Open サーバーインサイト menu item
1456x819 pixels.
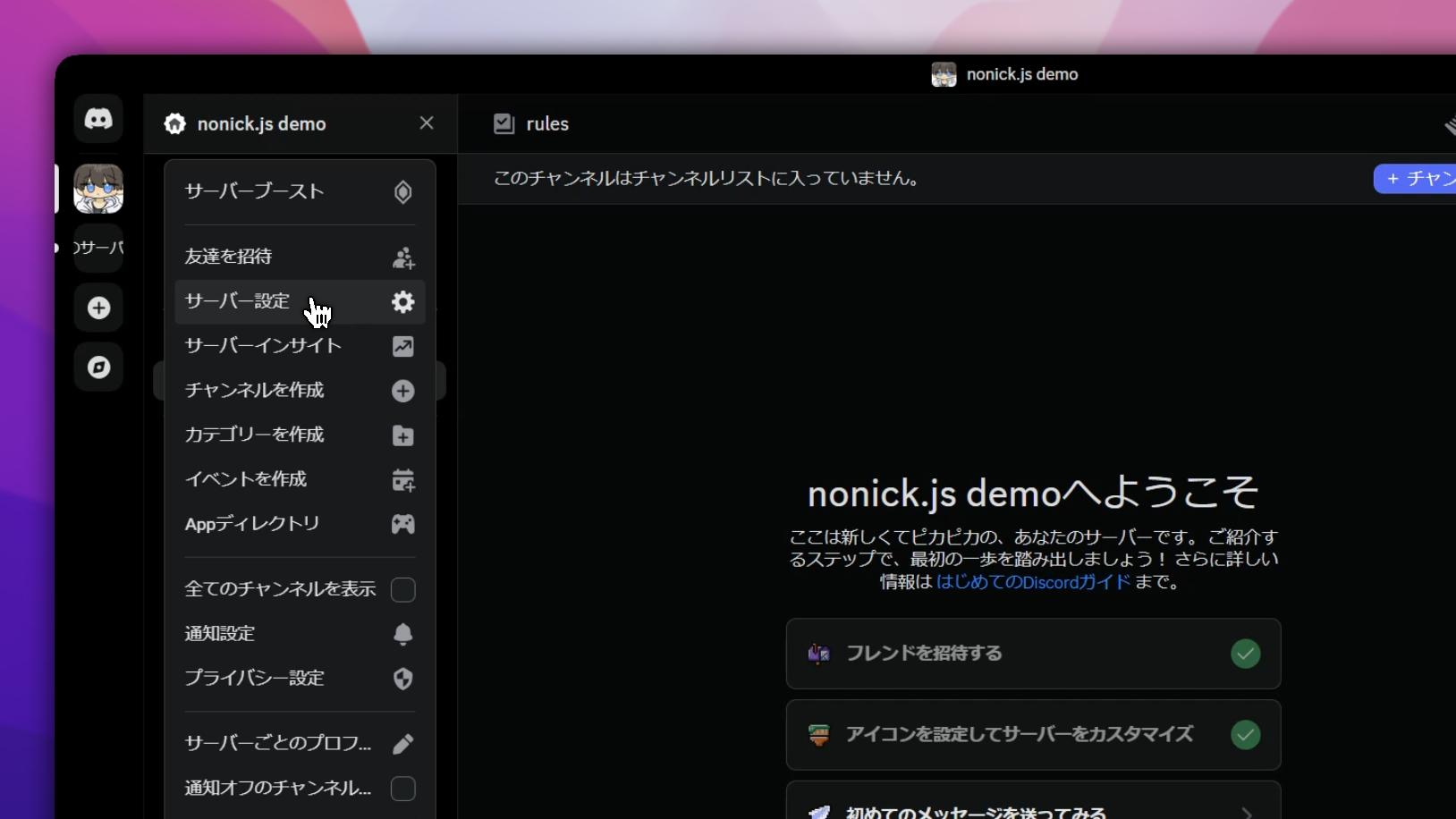tap(300, 346)
